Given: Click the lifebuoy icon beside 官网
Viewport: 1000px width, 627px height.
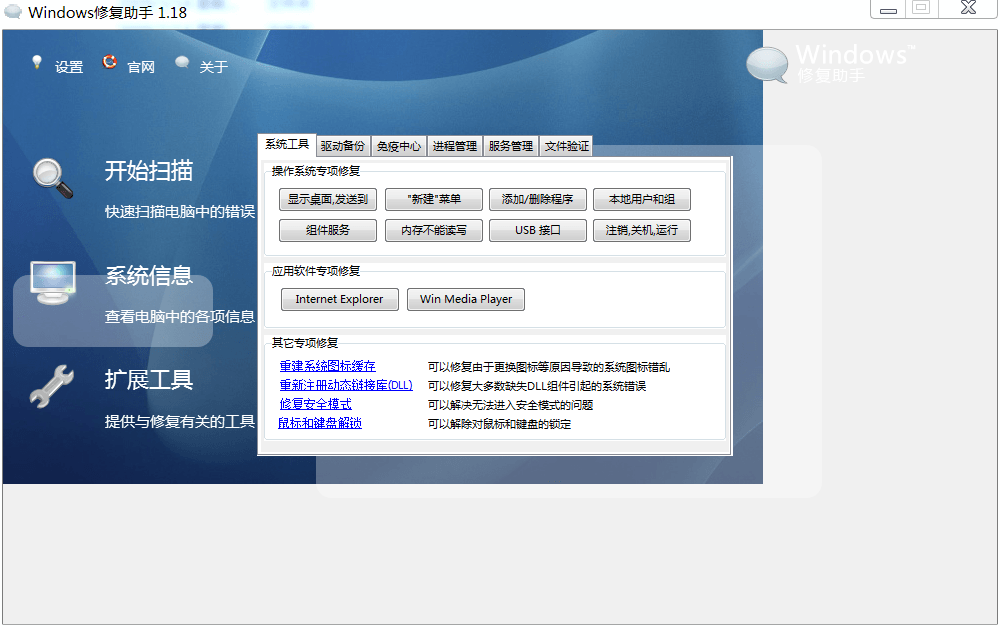Looking at the screenshot, I should click(110, 63).
